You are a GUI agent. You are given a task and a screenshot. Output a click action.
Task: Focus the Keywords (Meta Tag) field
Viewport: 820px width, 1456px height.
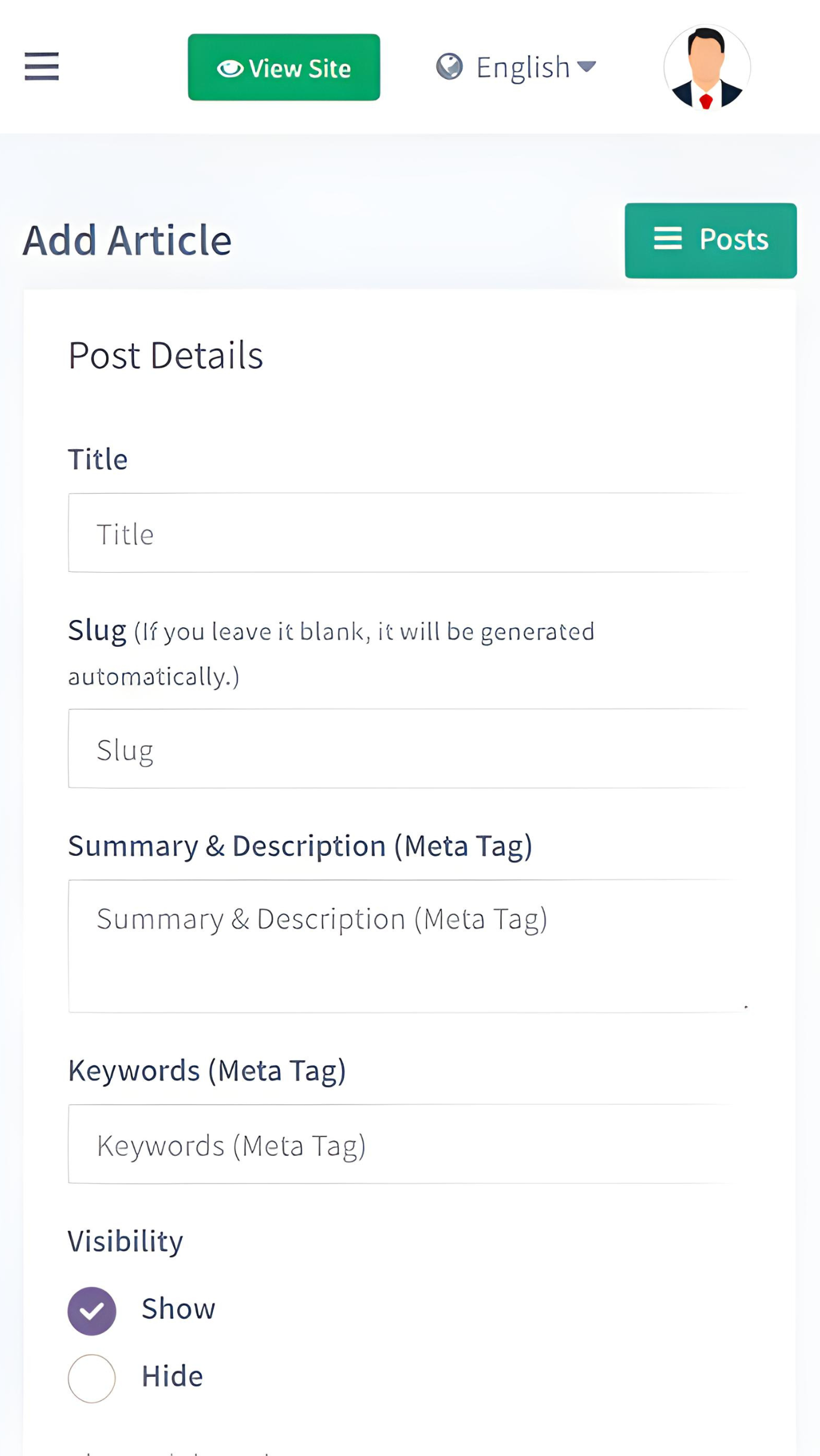(407, 1145)
